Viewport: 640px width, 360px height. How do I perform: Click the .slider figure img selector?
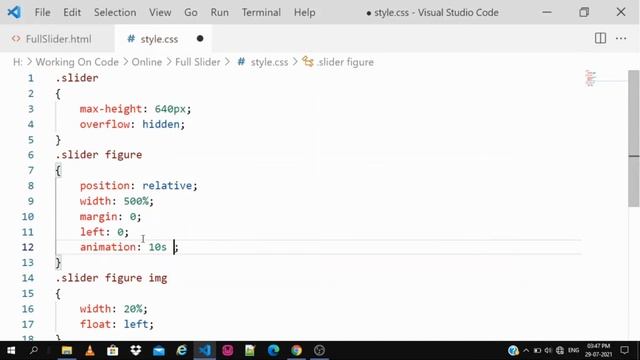click(x=111, y=278)
